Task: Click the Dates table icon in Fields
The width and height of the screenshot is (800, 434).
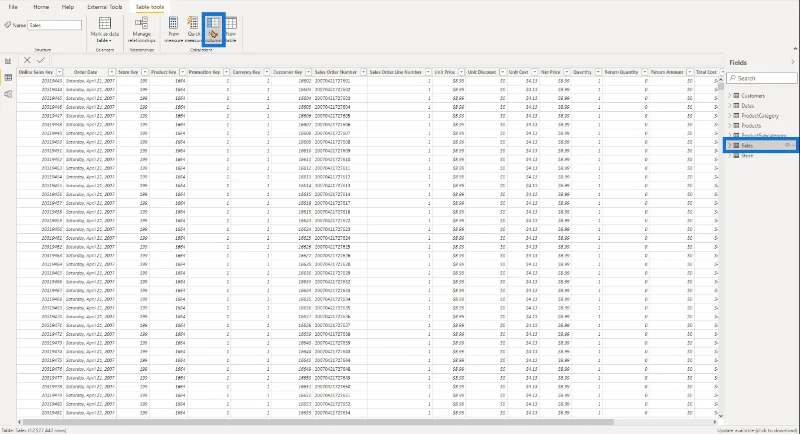Action: coord(736,106)
